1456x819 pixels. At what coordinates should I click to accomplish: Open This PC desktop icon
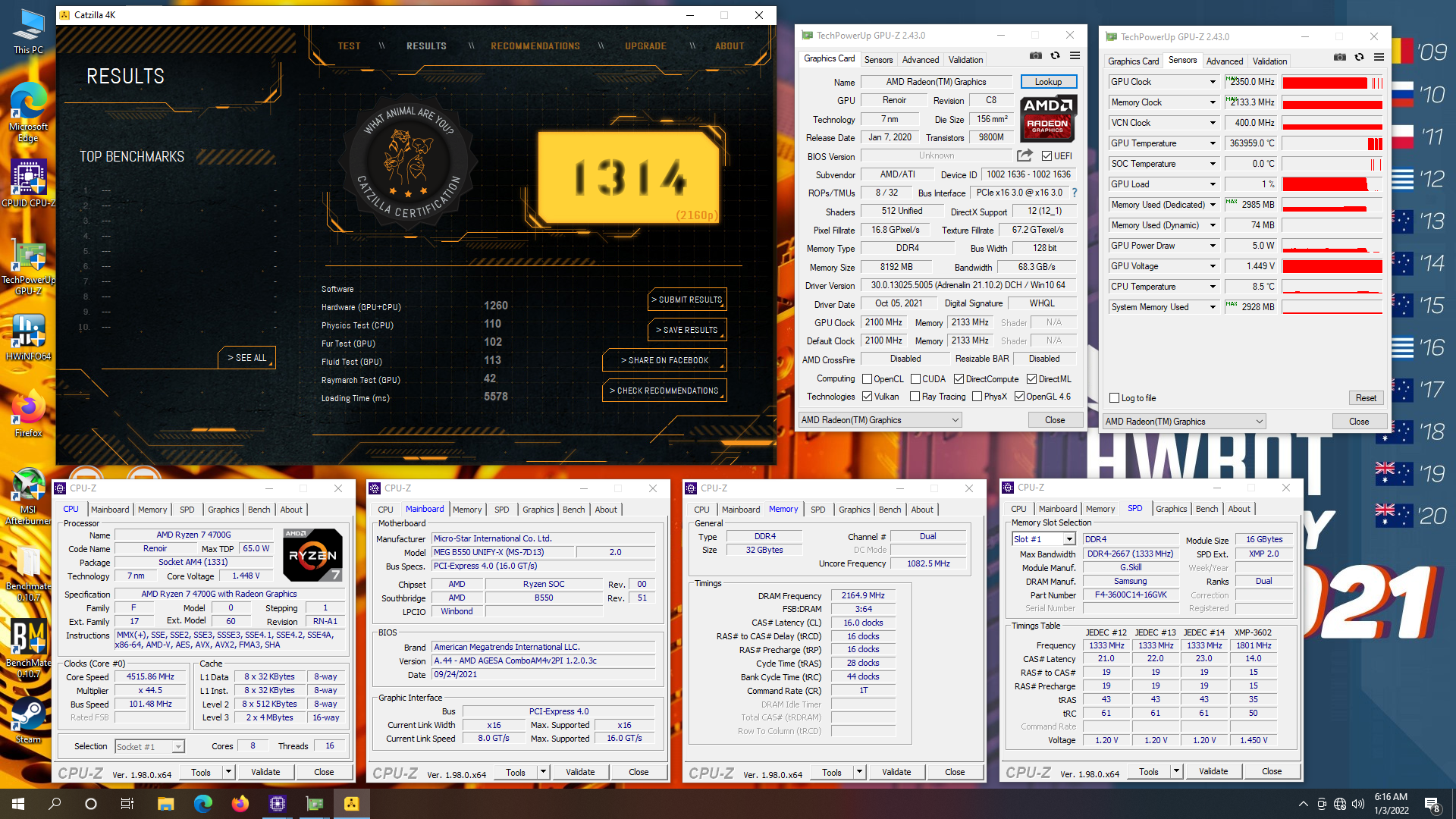coord(28,31)
